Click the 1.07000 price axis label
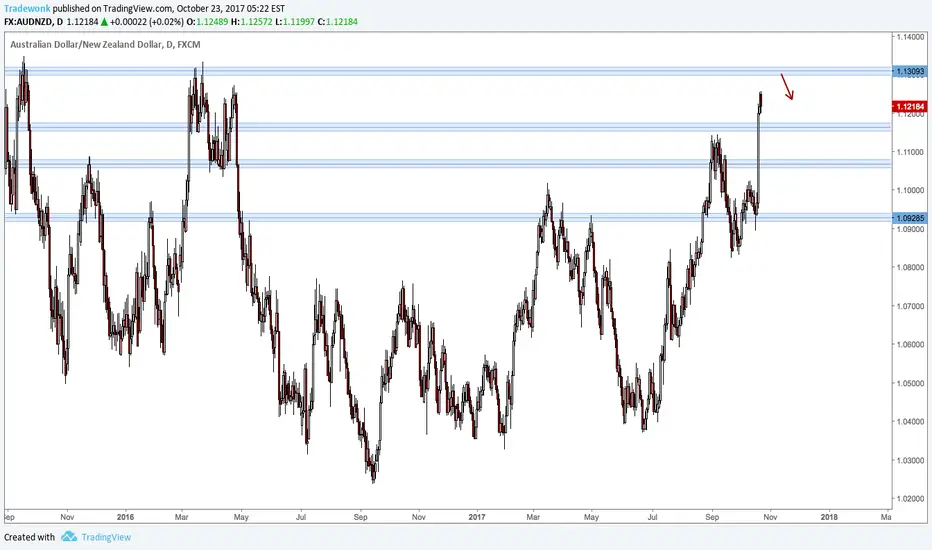 pos(911,306)
